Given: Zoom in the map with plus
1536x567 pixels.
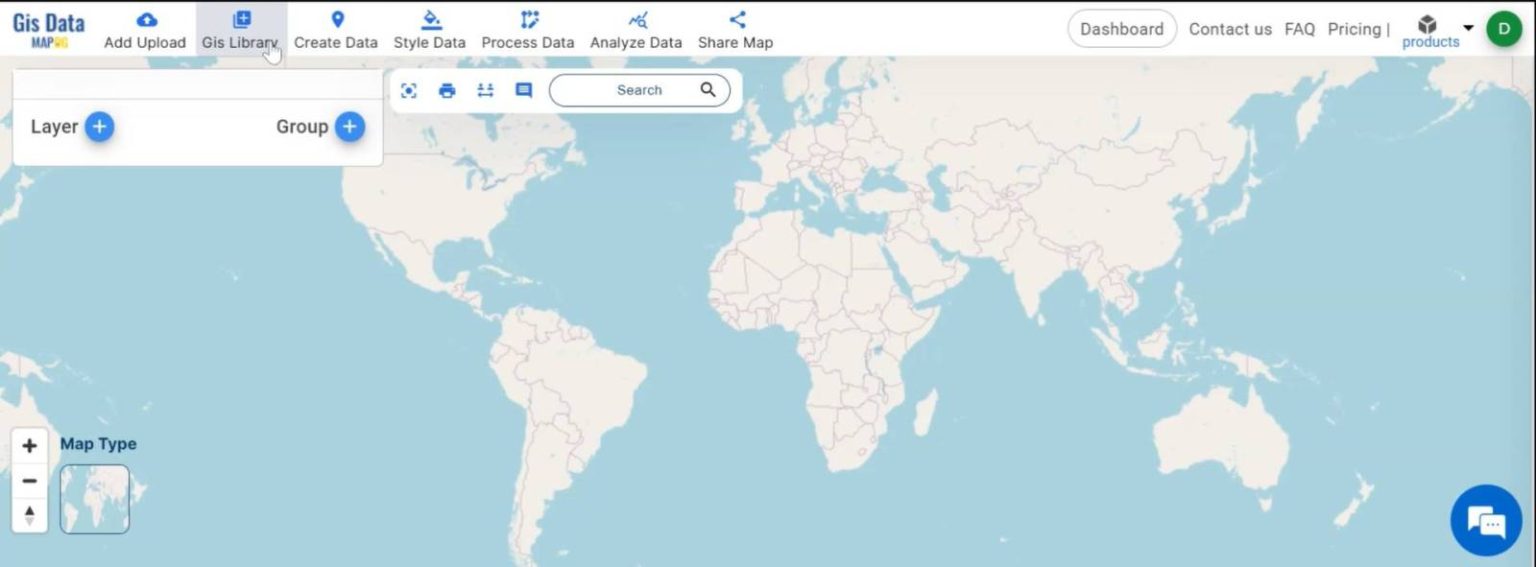Looking at the screenshot, I should coord(30,446).
